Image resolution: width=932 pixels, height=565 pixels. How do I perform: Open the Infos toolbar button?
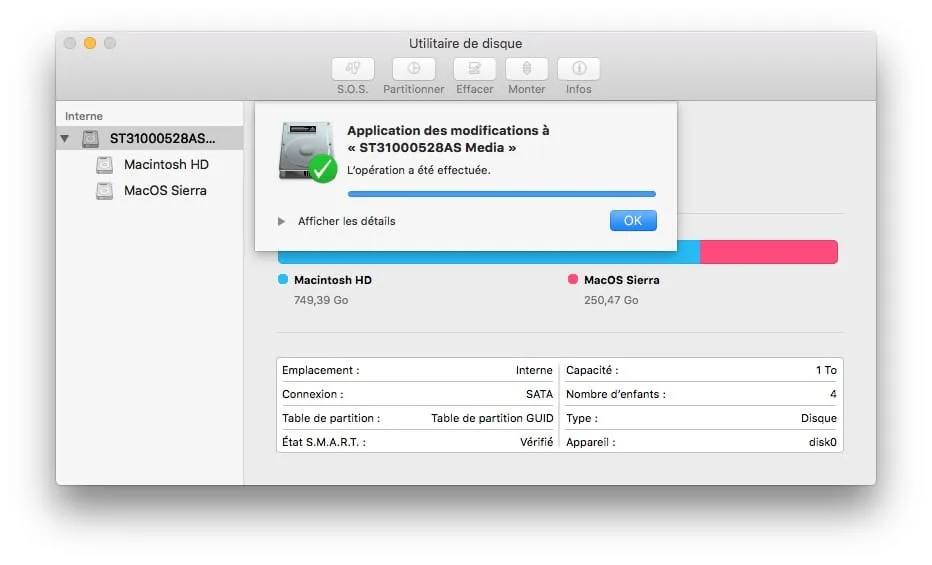(x=579, y=69)
